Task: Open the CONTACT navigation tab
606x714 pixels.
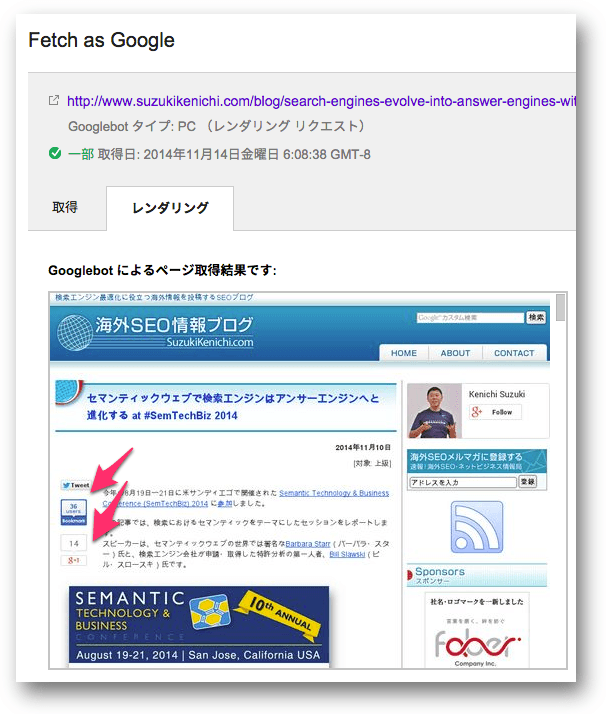Action: coord(514,353)
